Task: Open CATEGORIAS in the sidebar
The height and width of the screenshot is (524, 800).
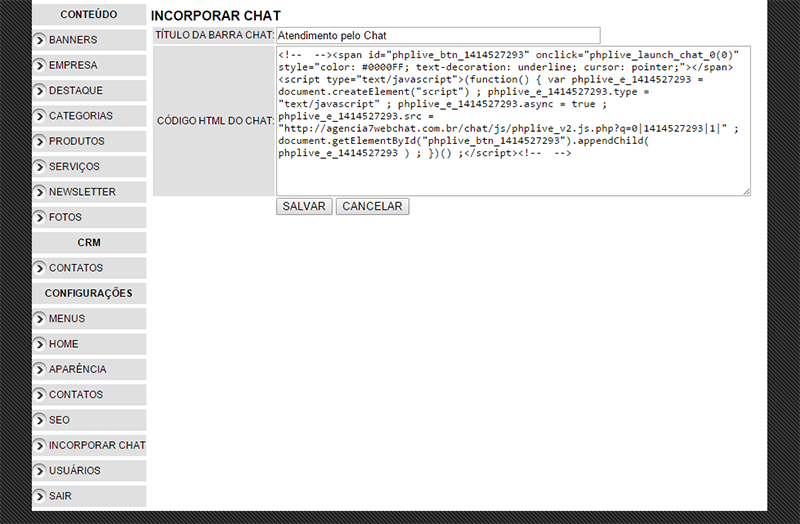Action: pos(89,116)
